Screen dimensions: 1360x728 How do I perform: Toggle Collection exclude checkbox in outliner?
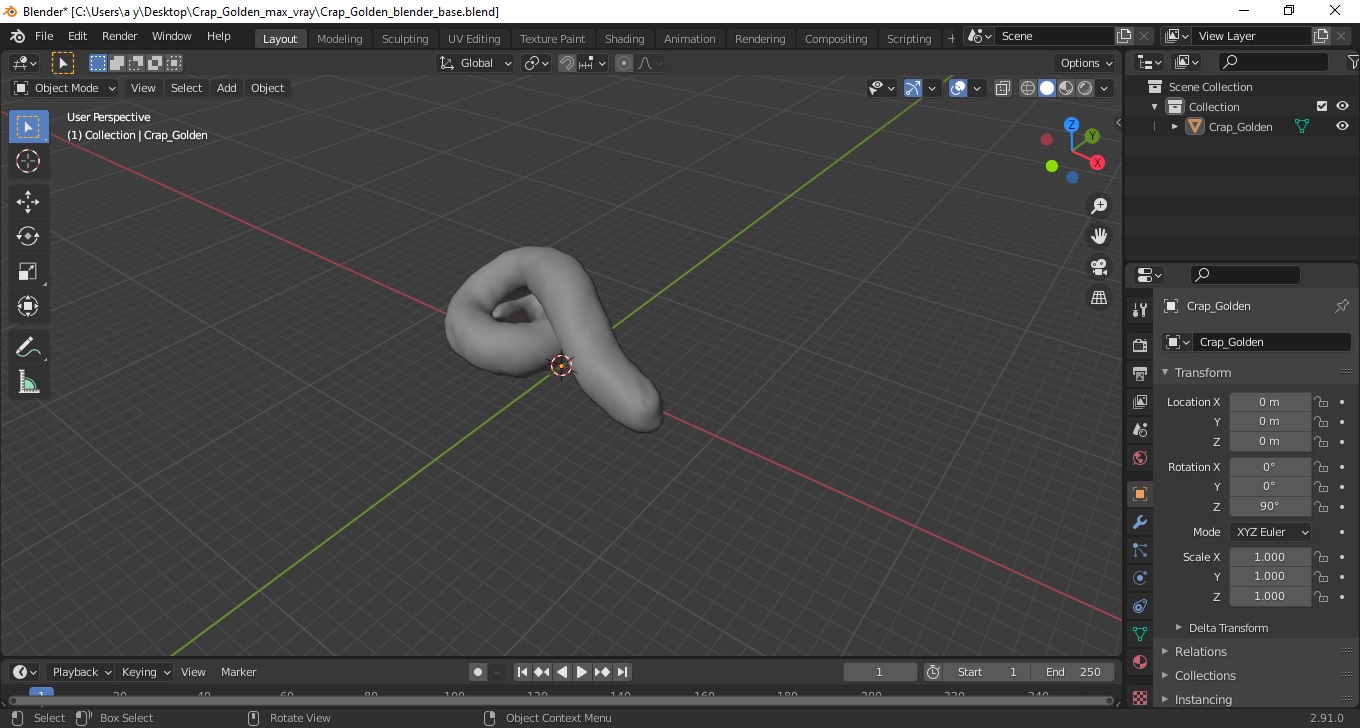[x=1322, y=106]
